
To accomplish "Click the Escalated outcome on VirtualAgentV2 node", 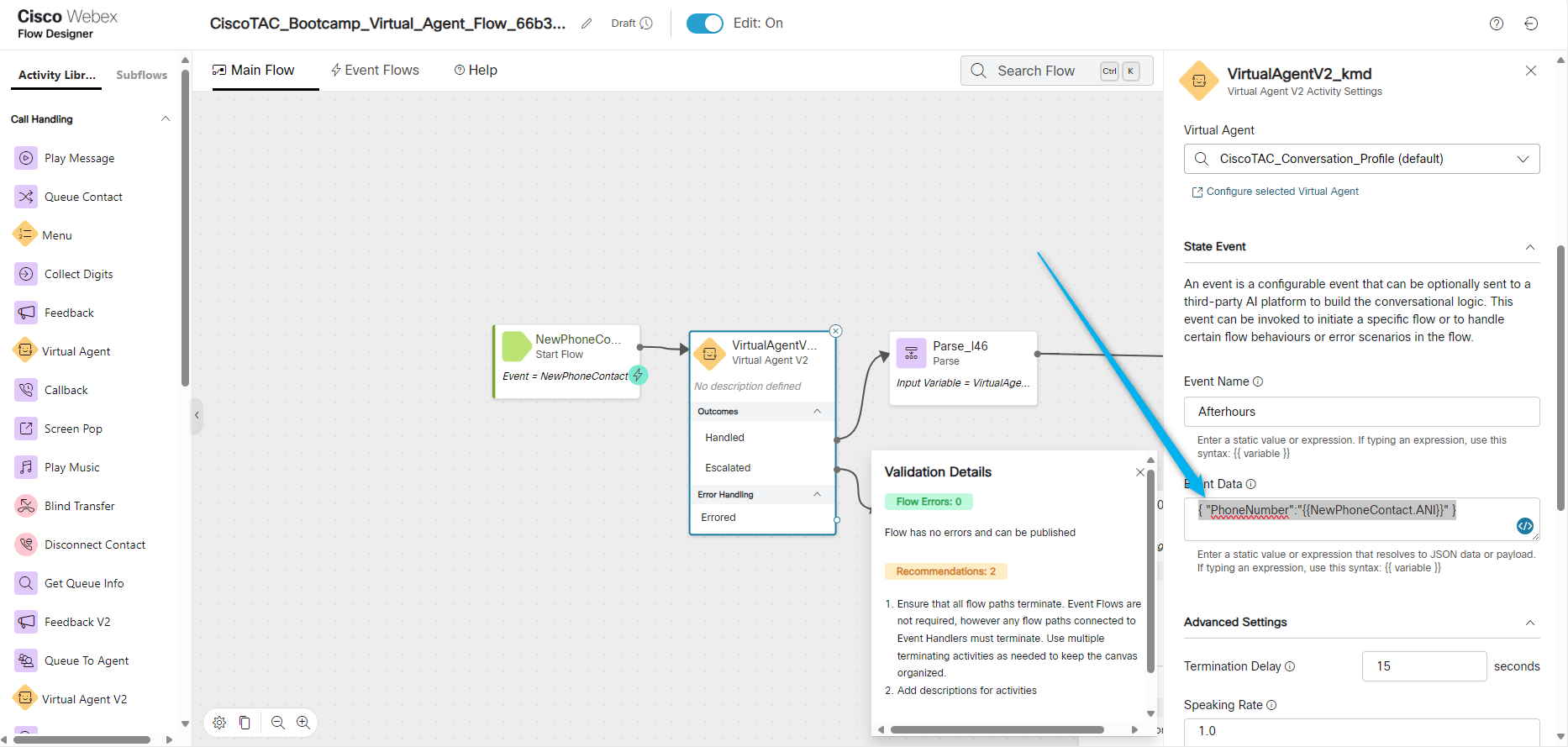I will (x=728, y=468).
